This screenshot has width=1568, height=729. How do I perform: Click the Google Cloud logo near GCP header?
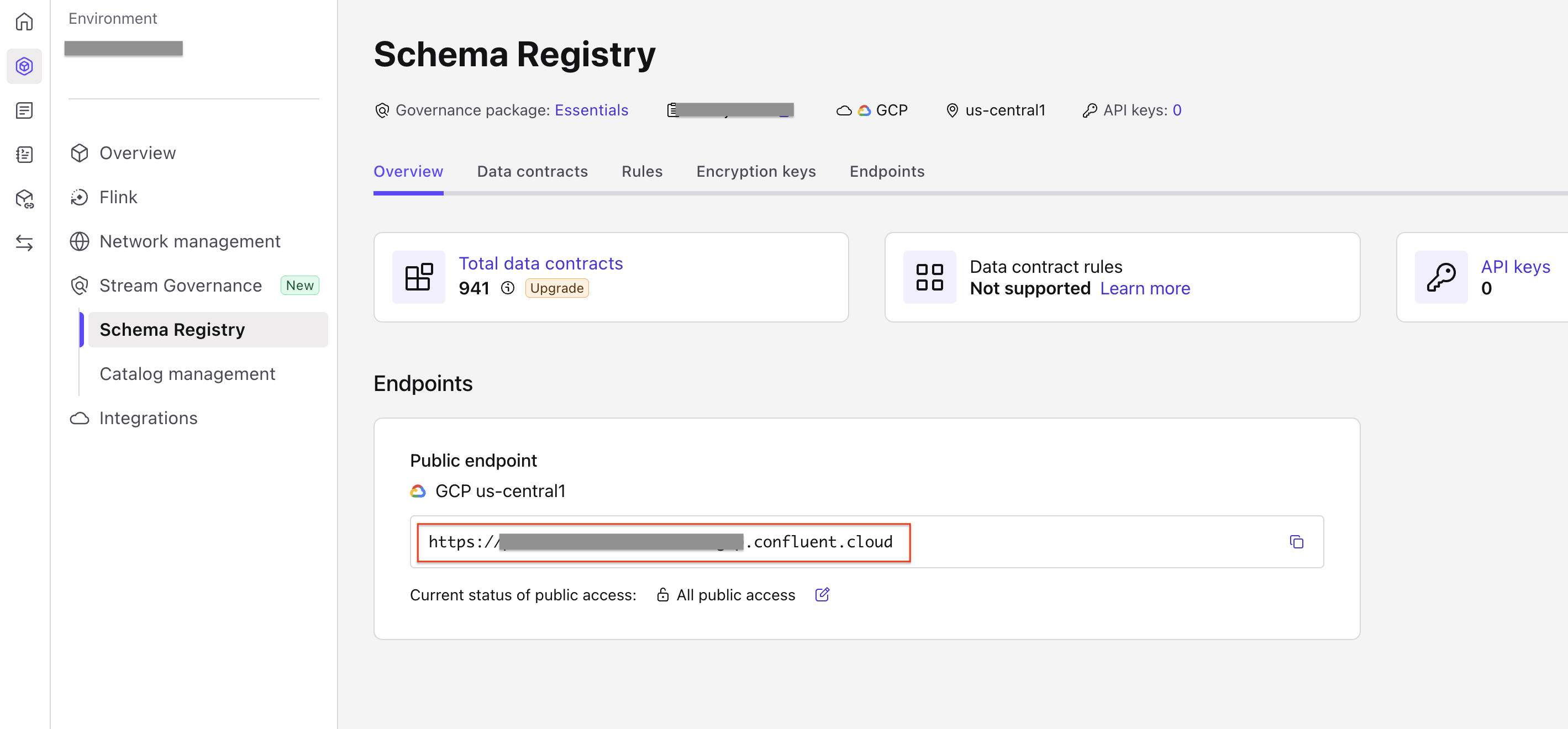tap(864, 111)
